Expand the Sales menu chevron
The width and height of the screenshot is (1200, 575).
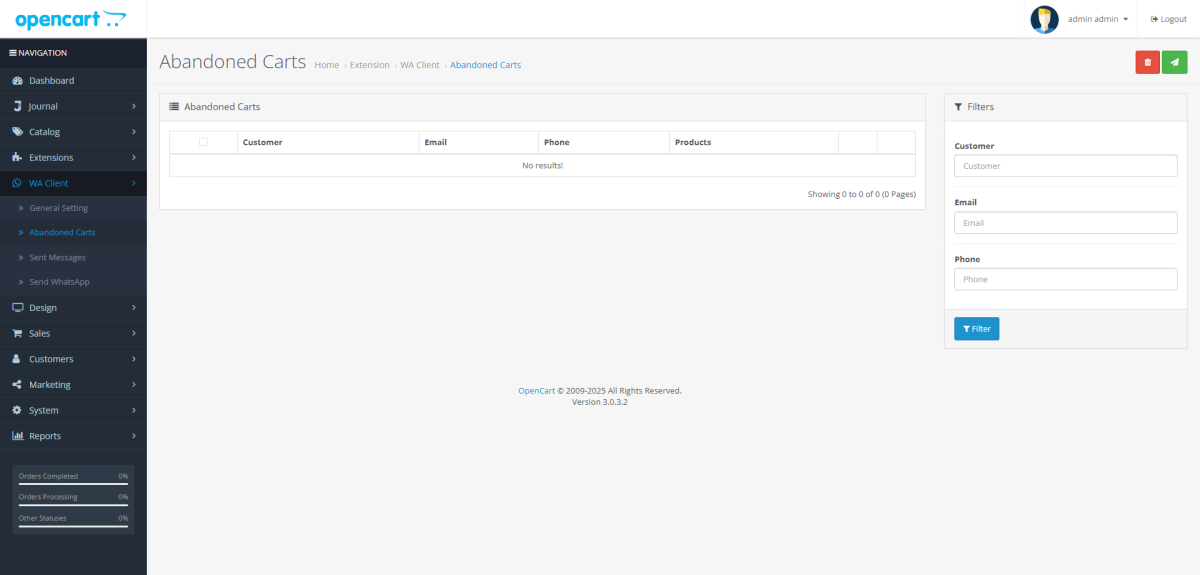point(134,333)
